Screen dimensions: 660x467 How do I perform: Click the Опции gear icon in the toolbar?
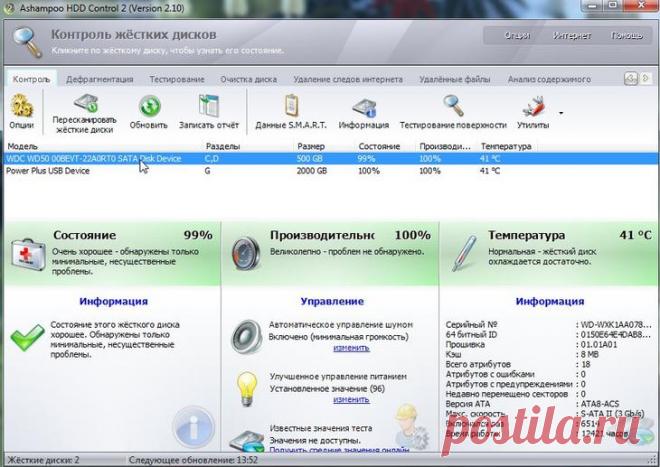tap(21, 105)
